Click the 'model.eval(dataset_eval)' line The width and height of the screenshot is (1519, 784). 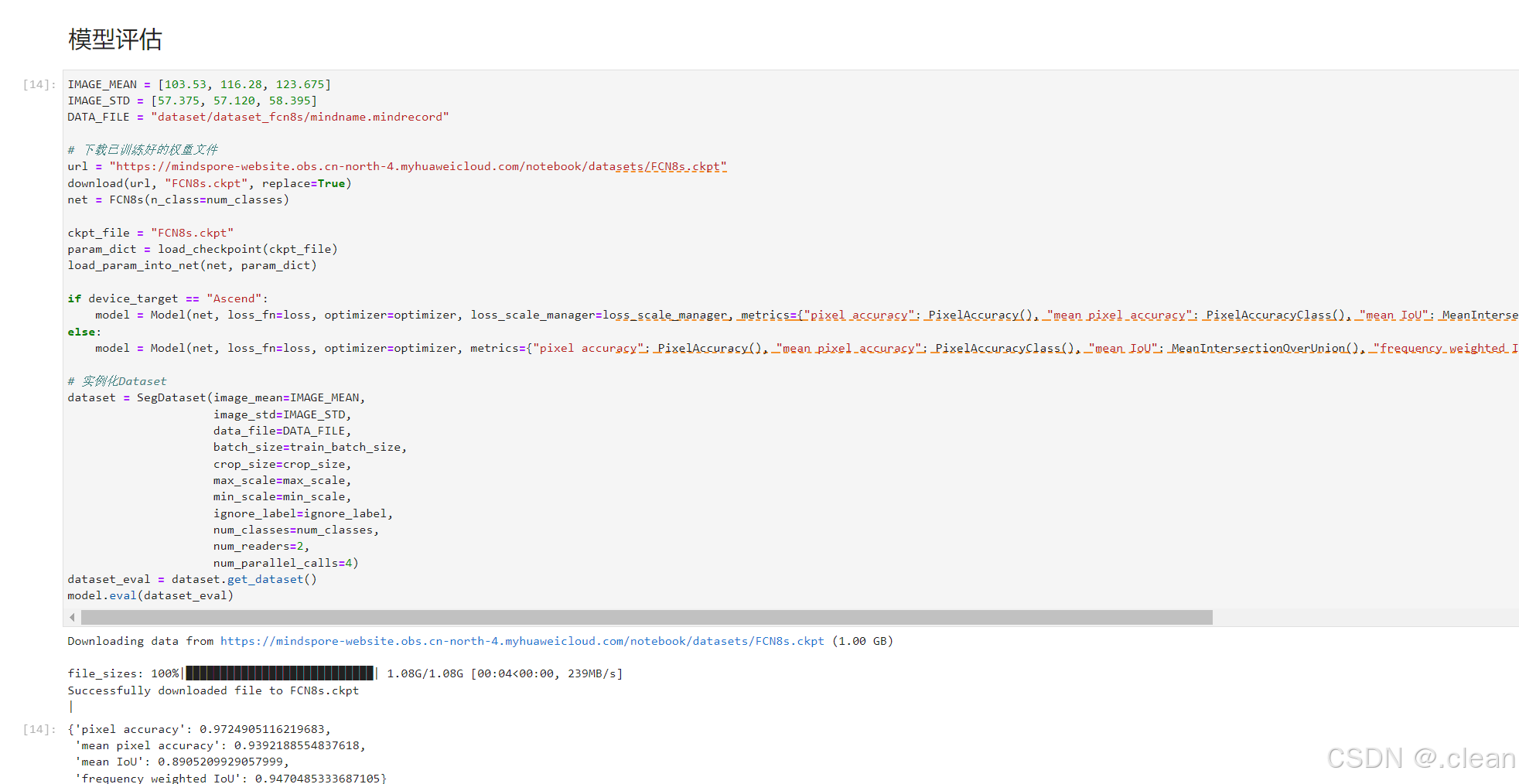point(151,595)
